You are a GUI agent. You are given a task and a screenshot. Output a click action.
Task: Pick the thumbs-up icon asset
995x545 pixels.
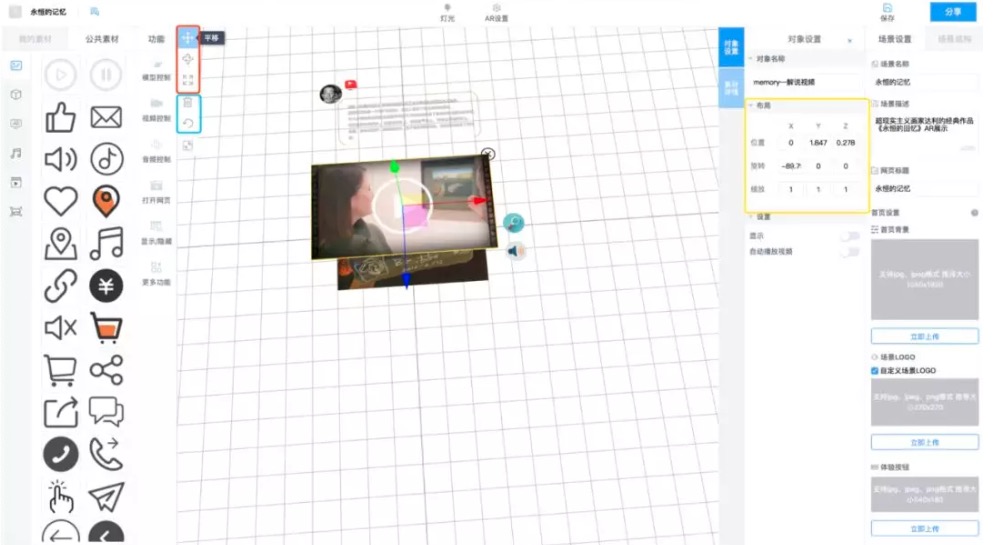pos(60,117)
